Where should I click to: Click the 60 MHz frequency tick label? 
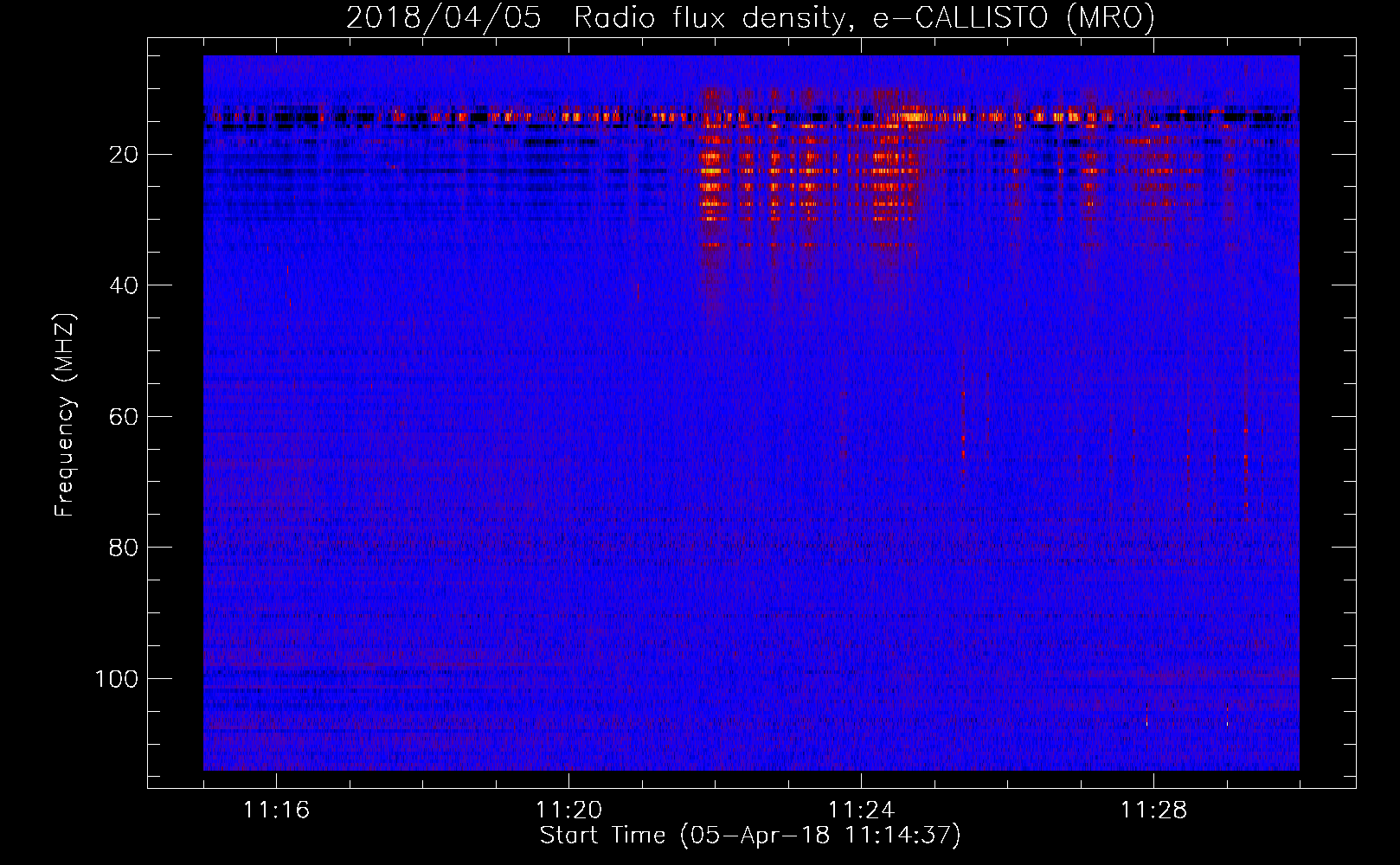click(124, 416)
